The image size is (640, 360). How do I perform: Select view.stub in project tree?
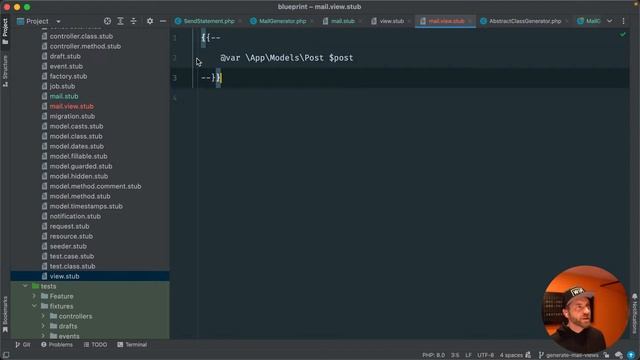click(64, 276)
